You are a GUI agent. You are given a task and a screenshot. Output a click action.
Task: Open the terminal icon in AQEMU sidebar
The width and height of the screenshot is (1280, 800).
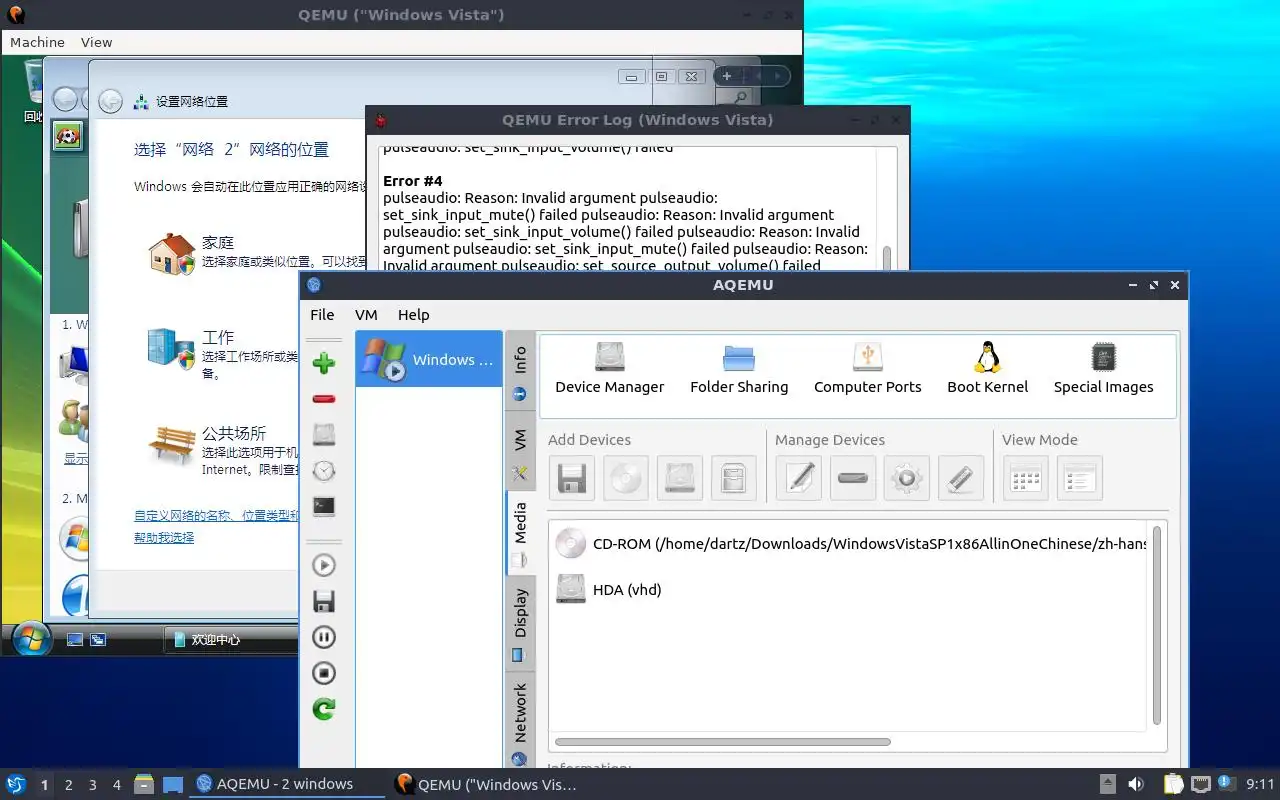(x=324, y=507)
